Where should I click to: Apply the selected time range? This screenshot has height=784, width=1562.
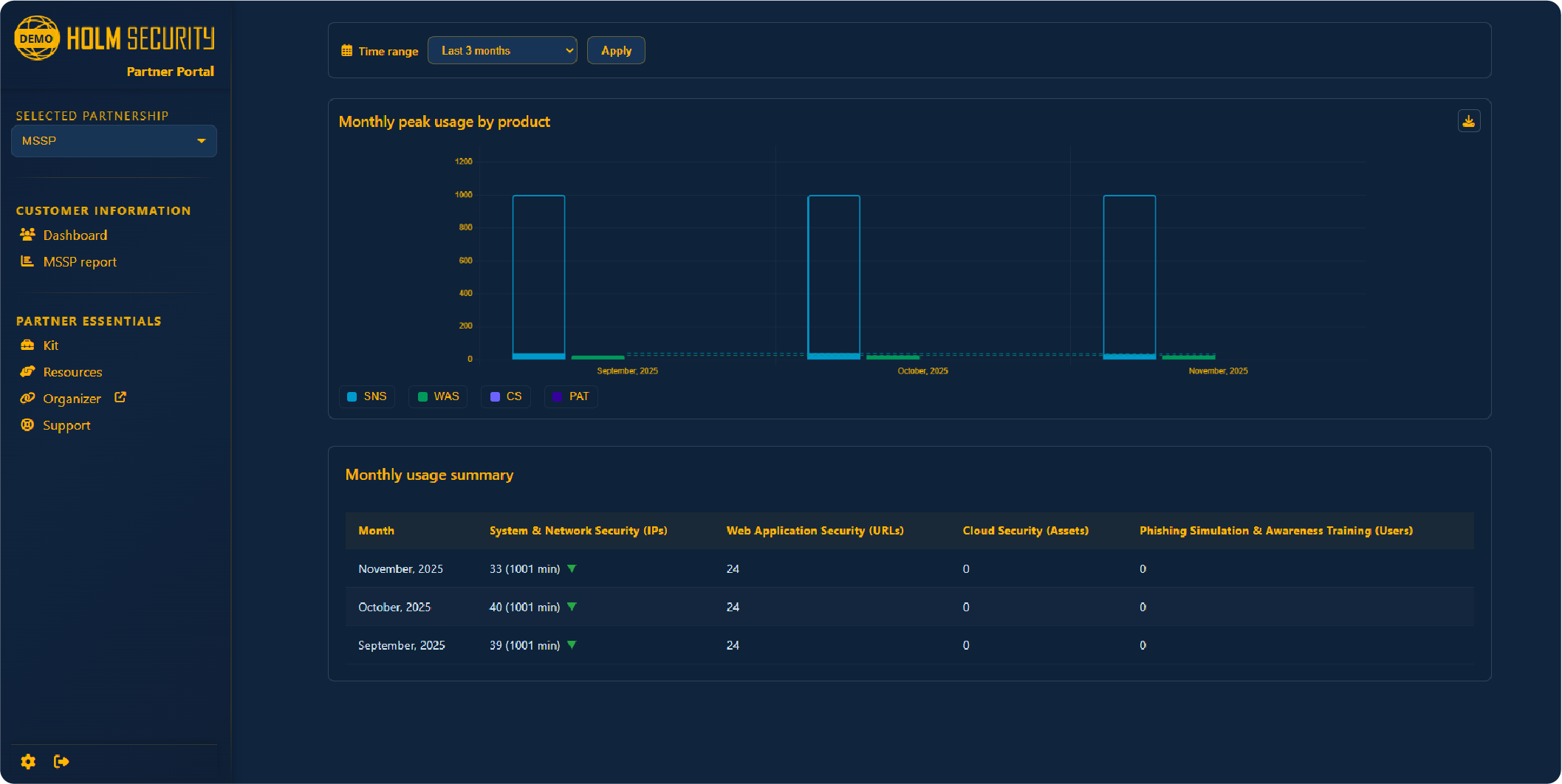[x=615, y=49]
